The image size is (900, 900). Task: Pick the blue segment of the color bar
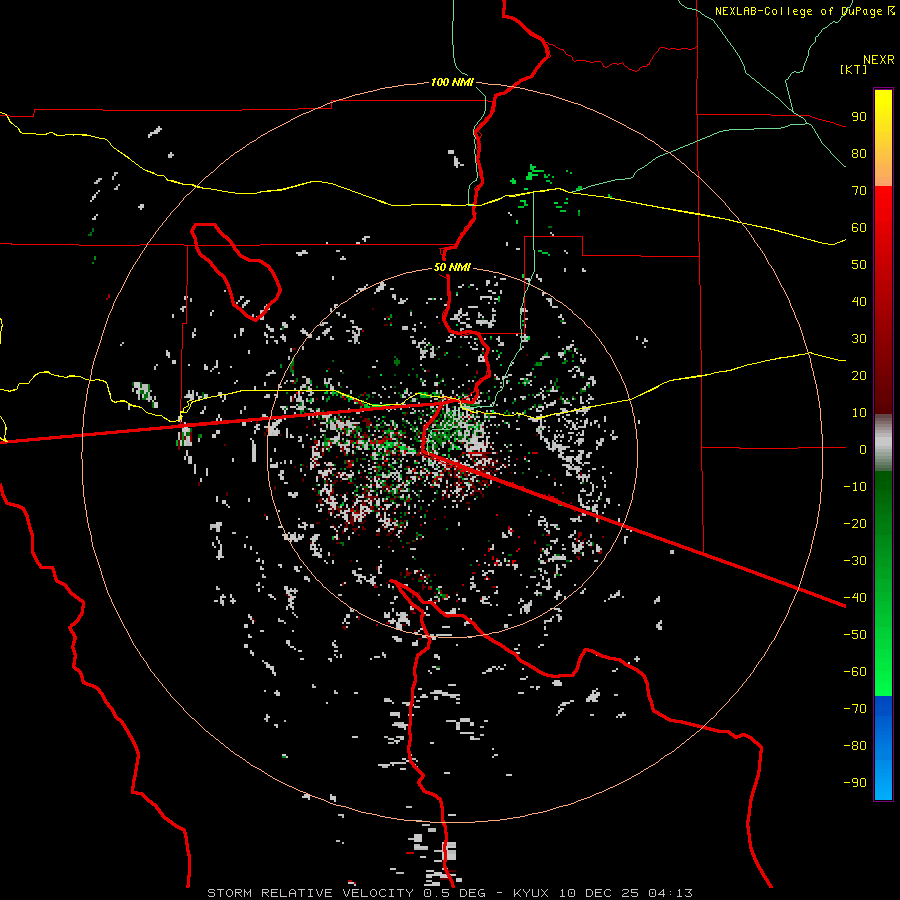[x=883, y=747]
